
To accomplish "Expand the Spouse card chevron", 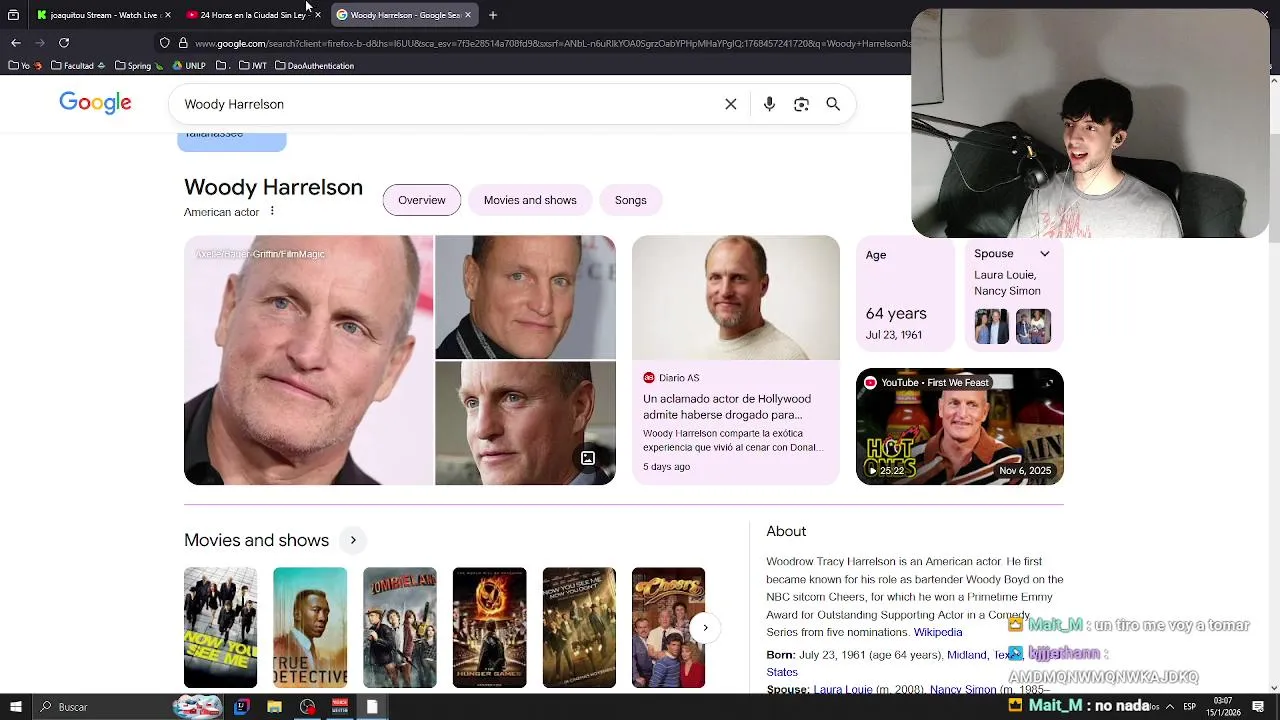I will pos(1044,254).
